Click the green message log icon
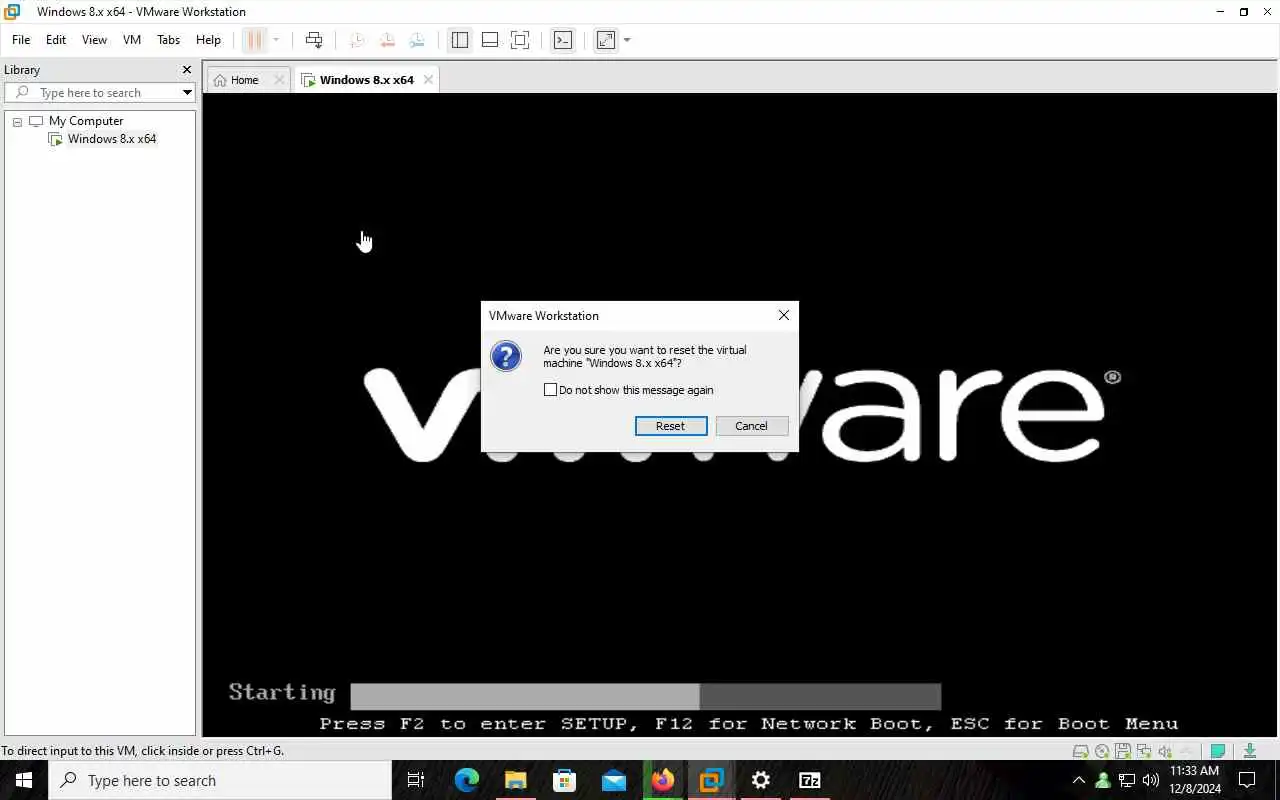Image resolution: width=1280 pixels, height=800 pixels. pyautogui.click(x=1218, y=751)
